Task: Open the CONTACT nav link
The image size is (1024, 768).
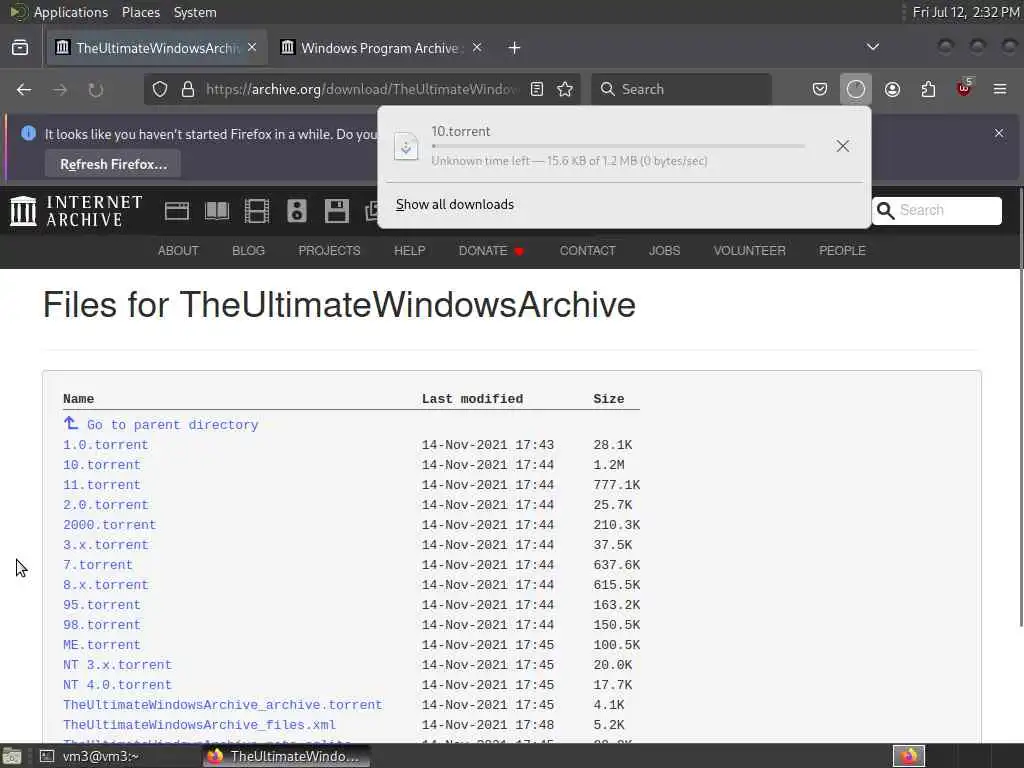Action: [587, 251]
